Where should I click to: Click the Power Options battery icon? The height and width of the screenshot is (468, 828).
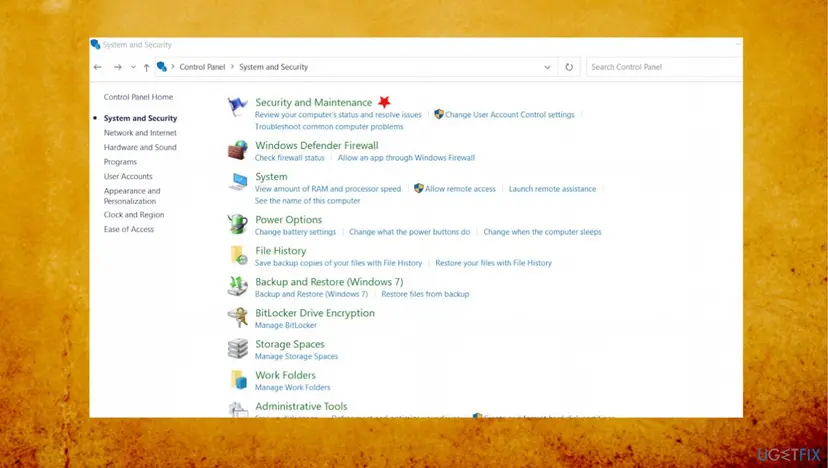[x=237, y=223]
